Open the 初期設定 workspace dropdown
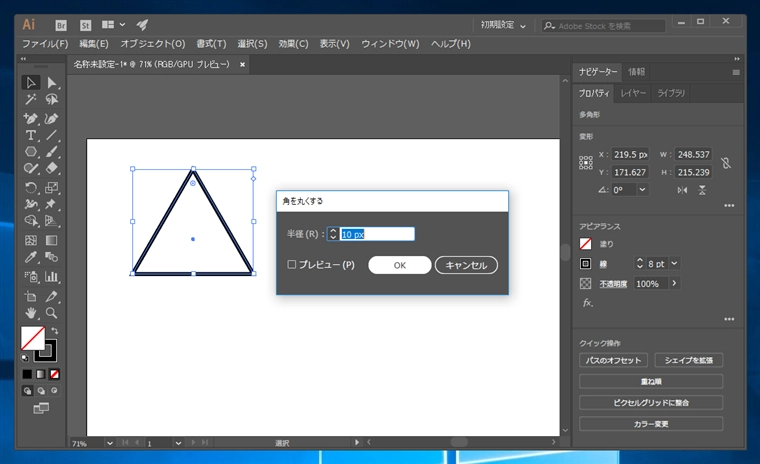 pos(503,25)
